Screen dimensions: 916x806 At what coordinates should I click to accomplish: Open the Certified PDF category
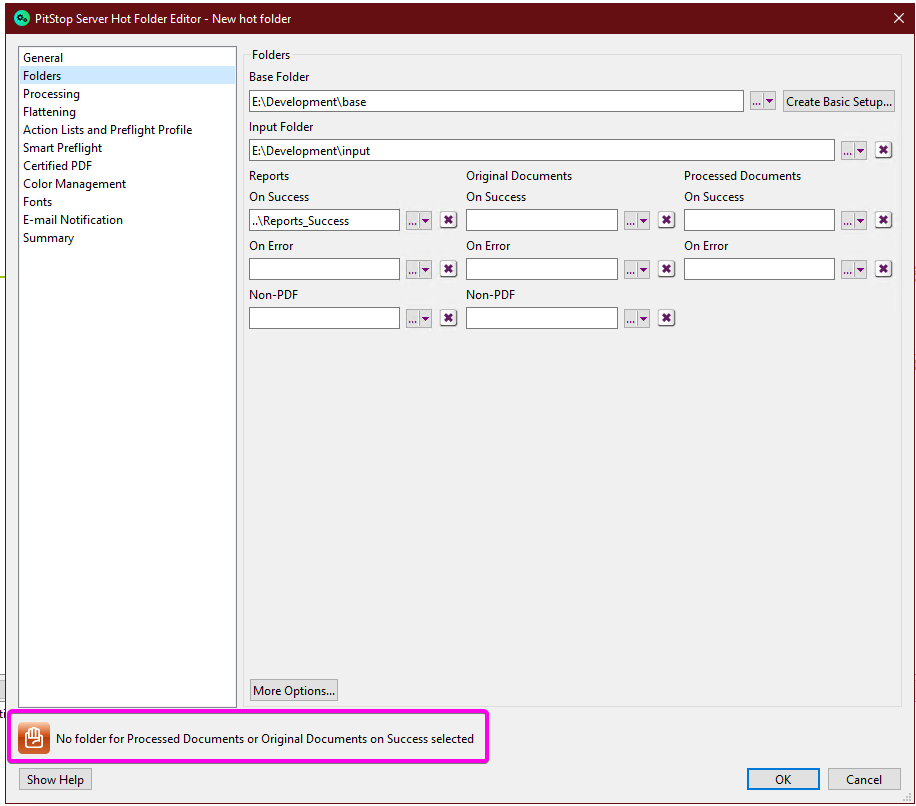(127, 166)
